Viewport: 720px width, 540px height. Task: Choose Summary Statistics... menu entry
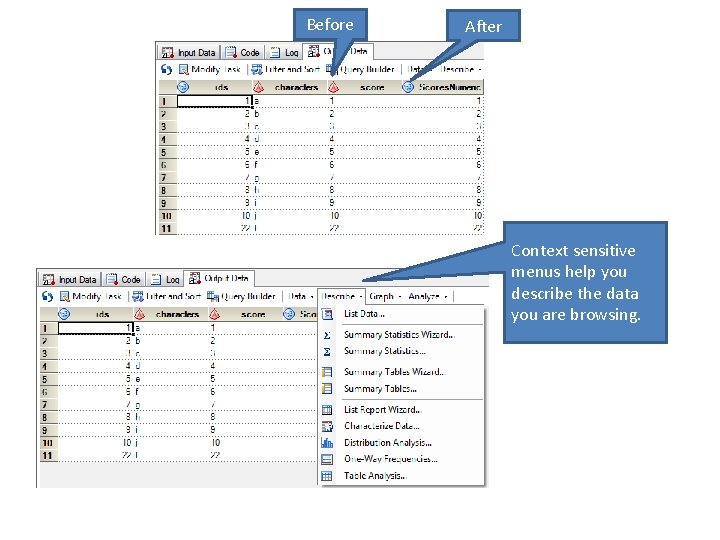(401, 351)
